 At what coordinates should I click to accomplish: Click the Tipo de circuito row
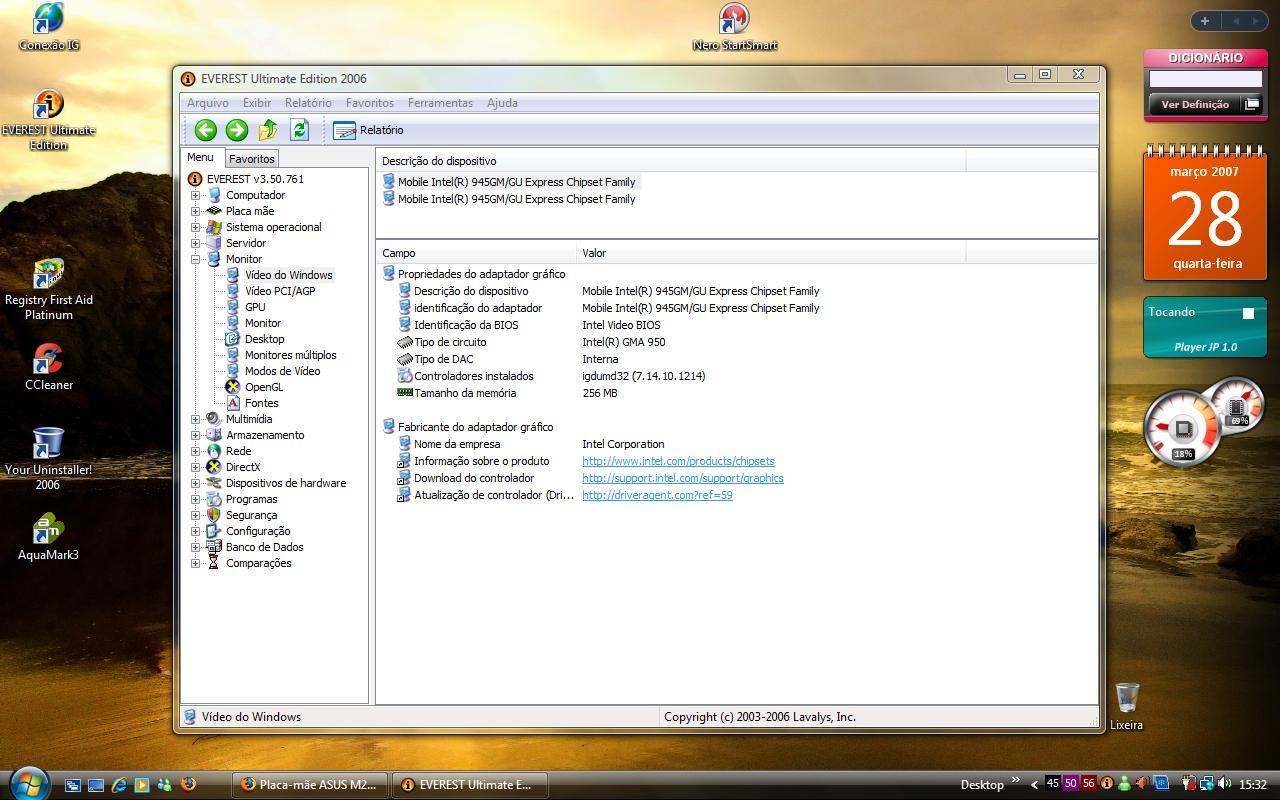(x=737, y=342)
